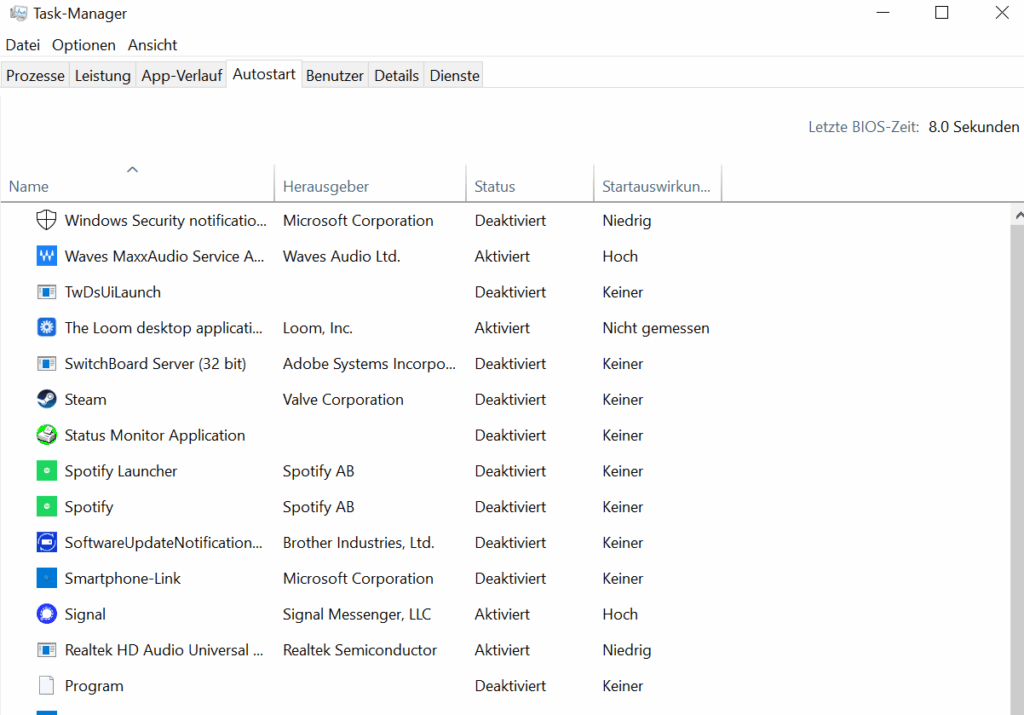Open the Optionen menu
The height and width of the screenshot is (715, 1024).
click(x=84, y=45)
